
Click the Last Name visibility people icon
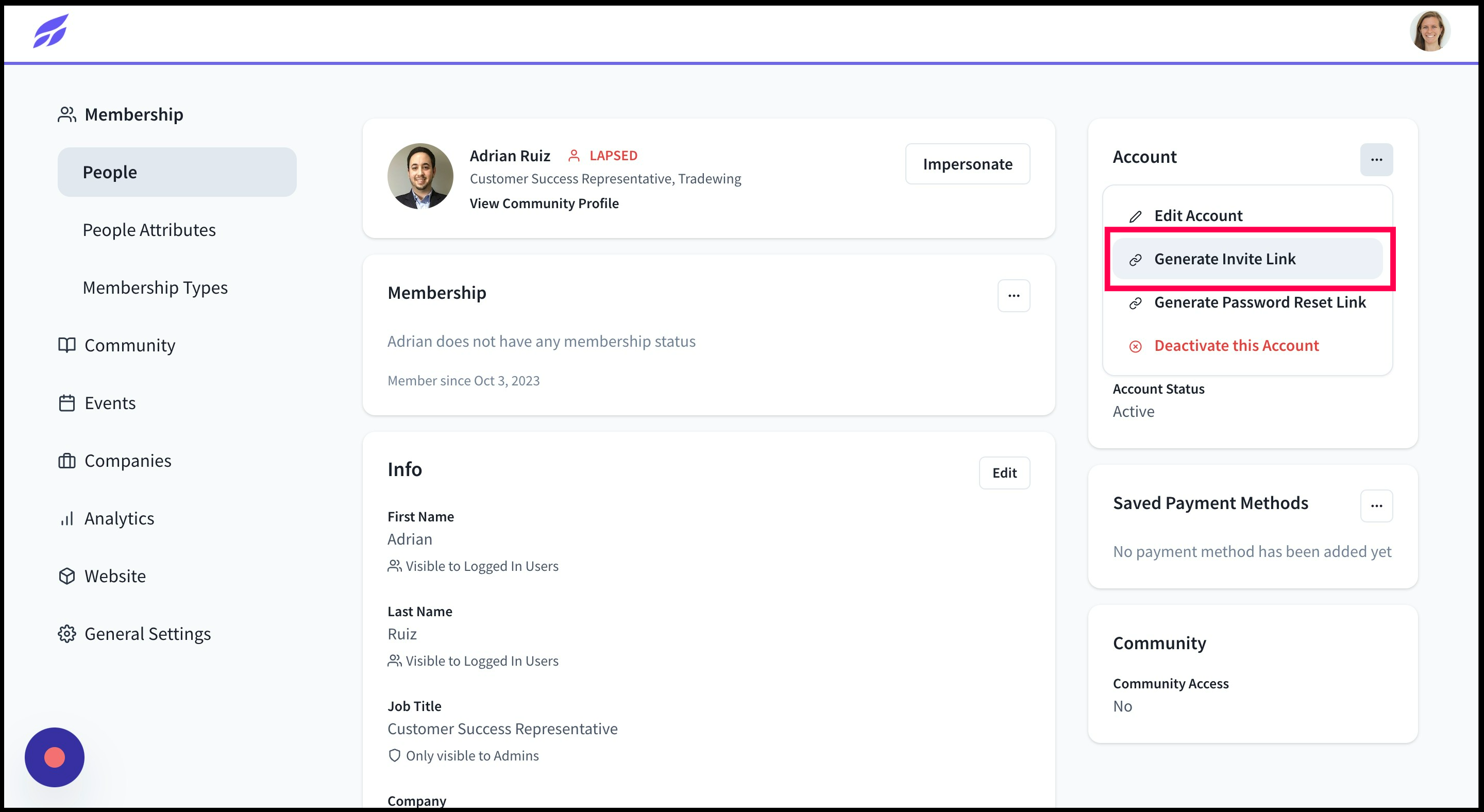point(395,661)
